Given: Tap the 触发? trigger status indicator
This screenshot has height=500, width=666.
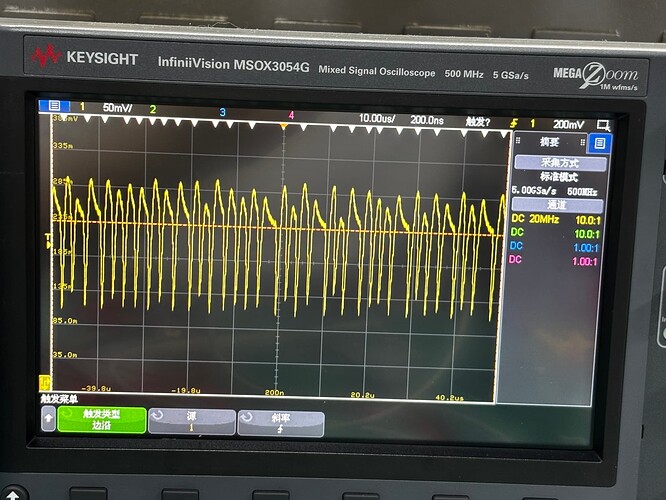Looking at the screenshot, I should pos(478,122).
